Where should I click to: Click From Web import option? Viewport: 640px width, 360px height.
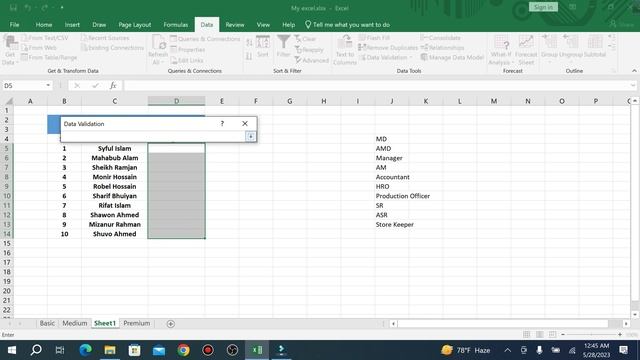(x=39, y=47)
